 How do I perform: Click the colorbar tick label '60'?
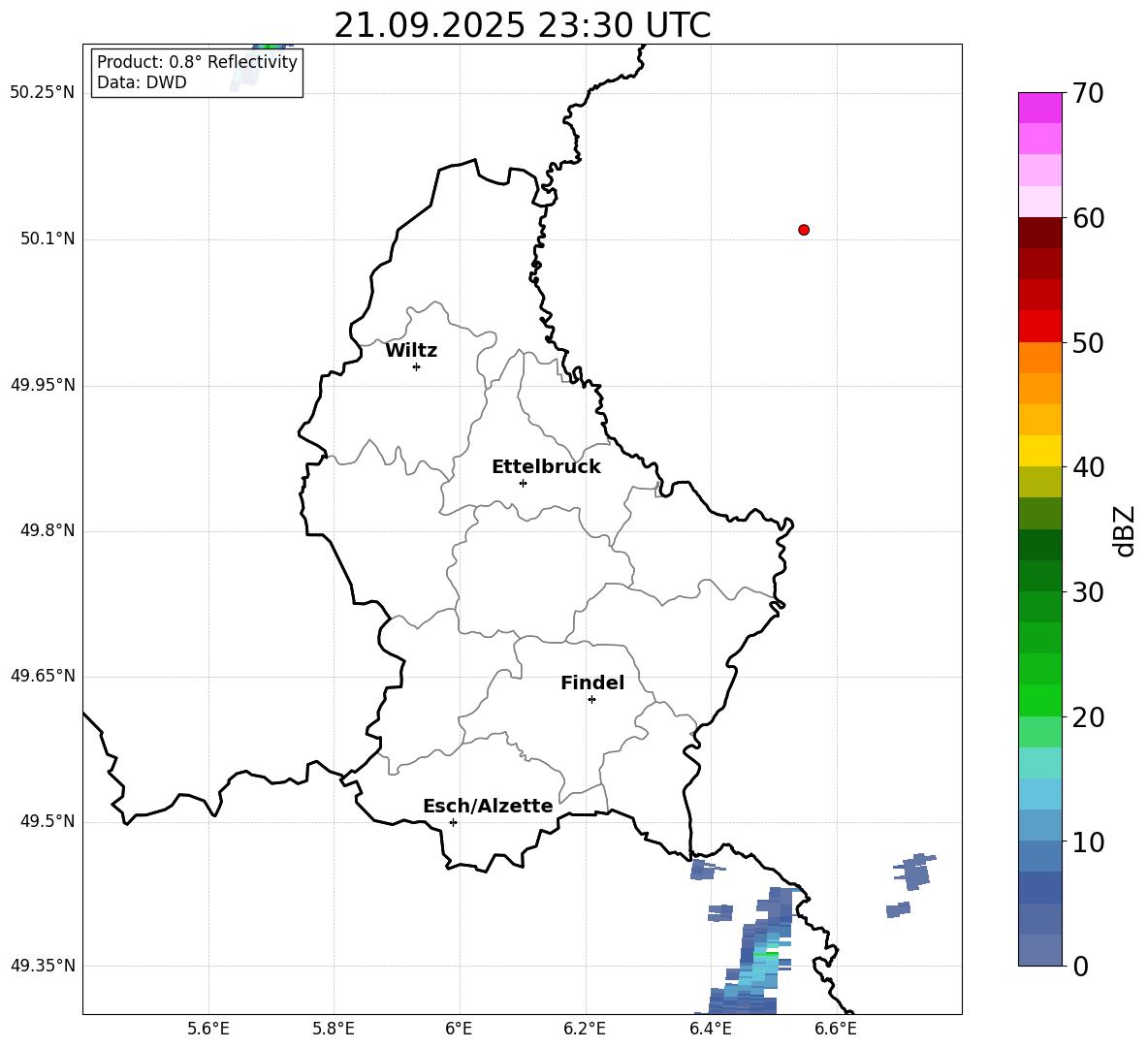pyautogui.click(x=1088, y=218)
